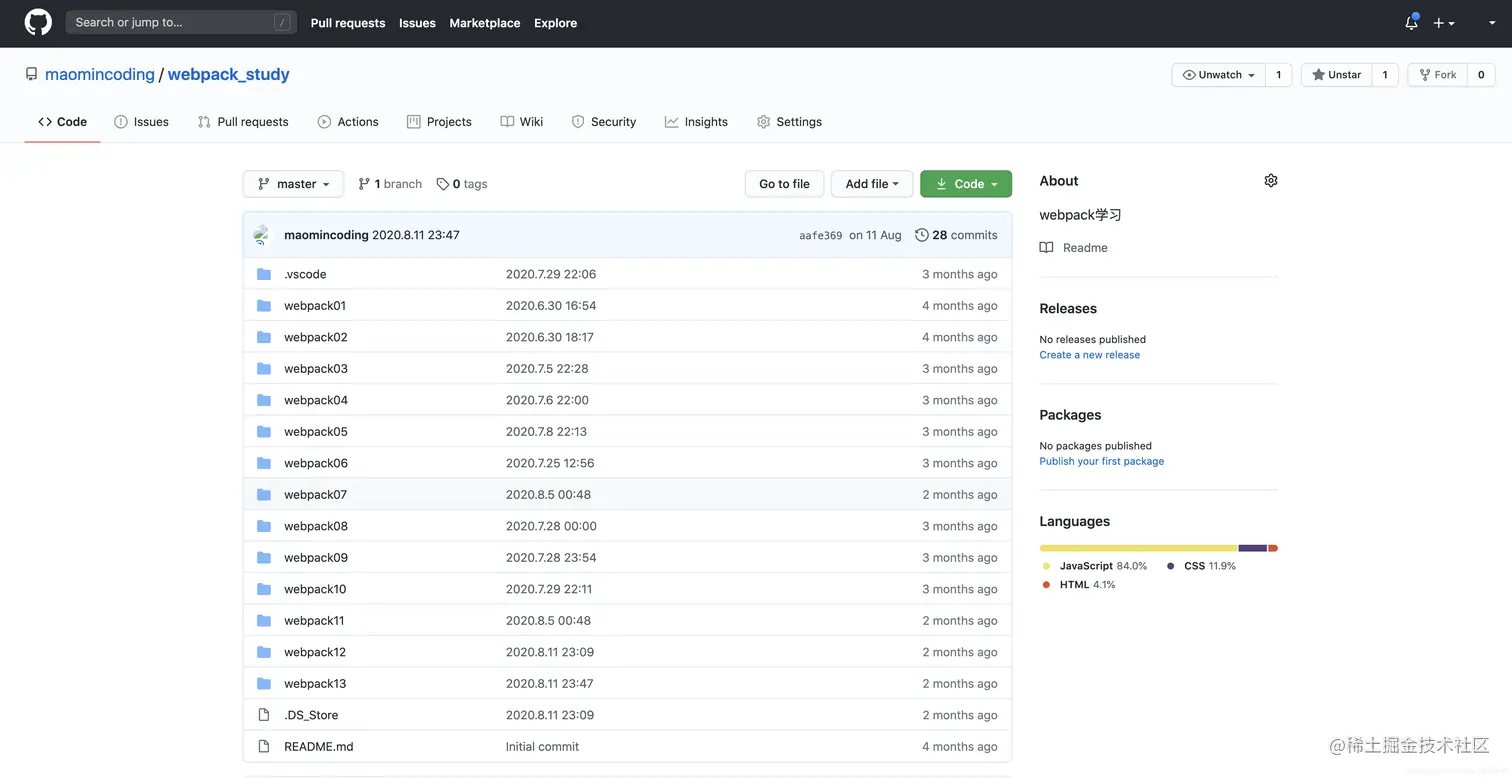Click the watchers count 1
1512x778 pixels.
tap(1278, 75)
